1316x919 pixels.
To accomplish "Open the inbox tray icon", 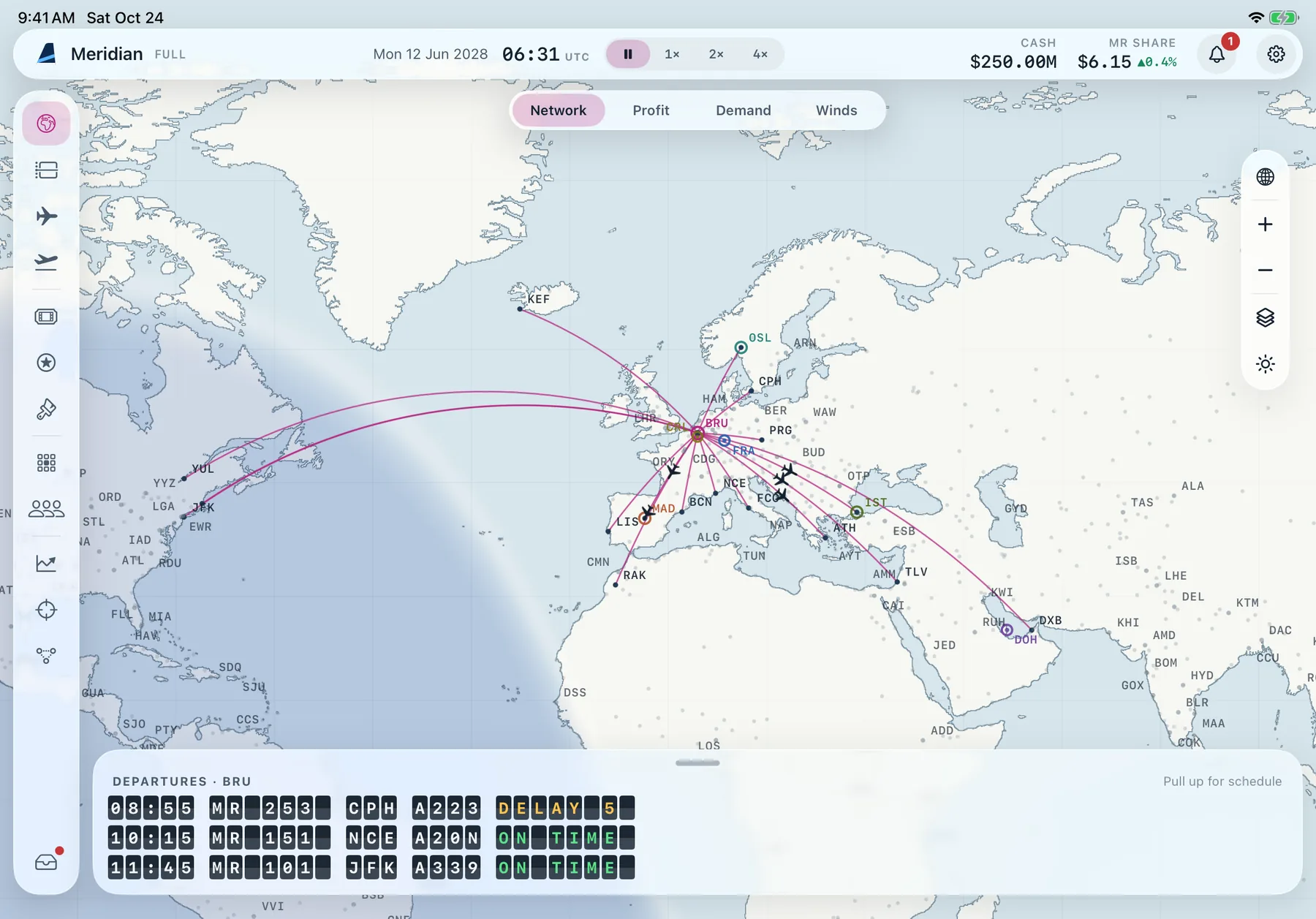I will pos(46,862).
